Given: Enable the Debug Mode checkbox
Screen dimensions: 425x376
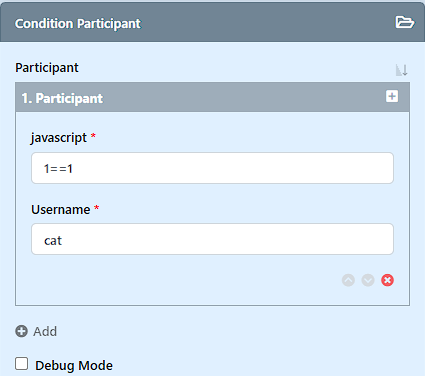Looking at the screenshot, I should tap(21, 364).
